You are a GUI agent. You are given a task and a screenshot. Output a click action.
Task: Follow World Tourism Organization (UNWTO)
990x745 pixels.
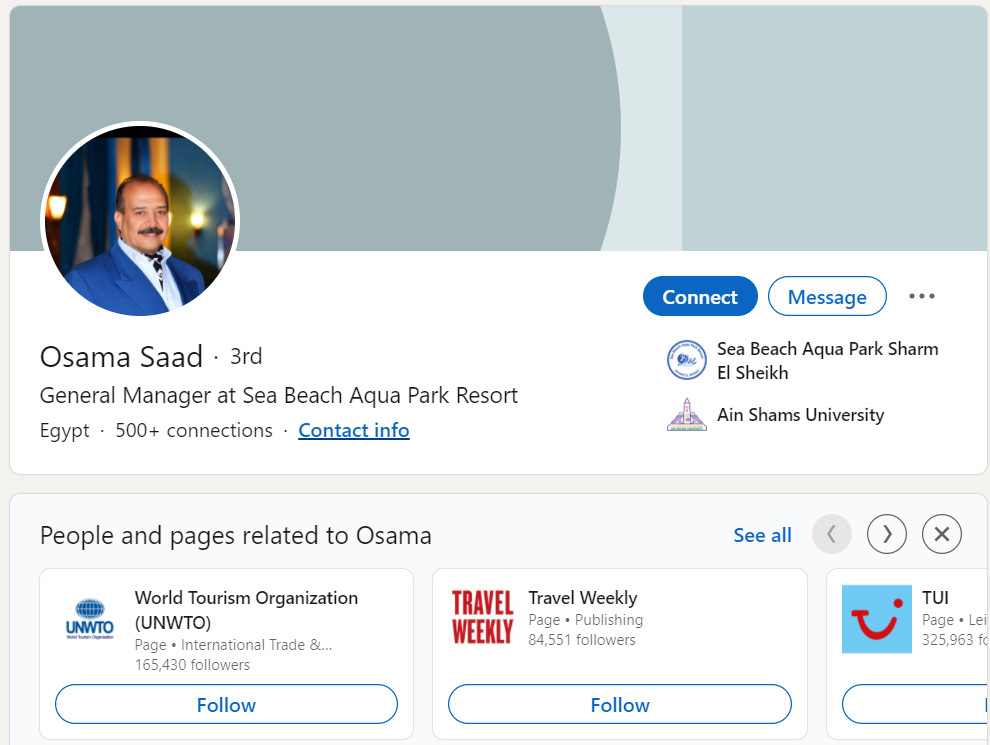tap(226, 705)
